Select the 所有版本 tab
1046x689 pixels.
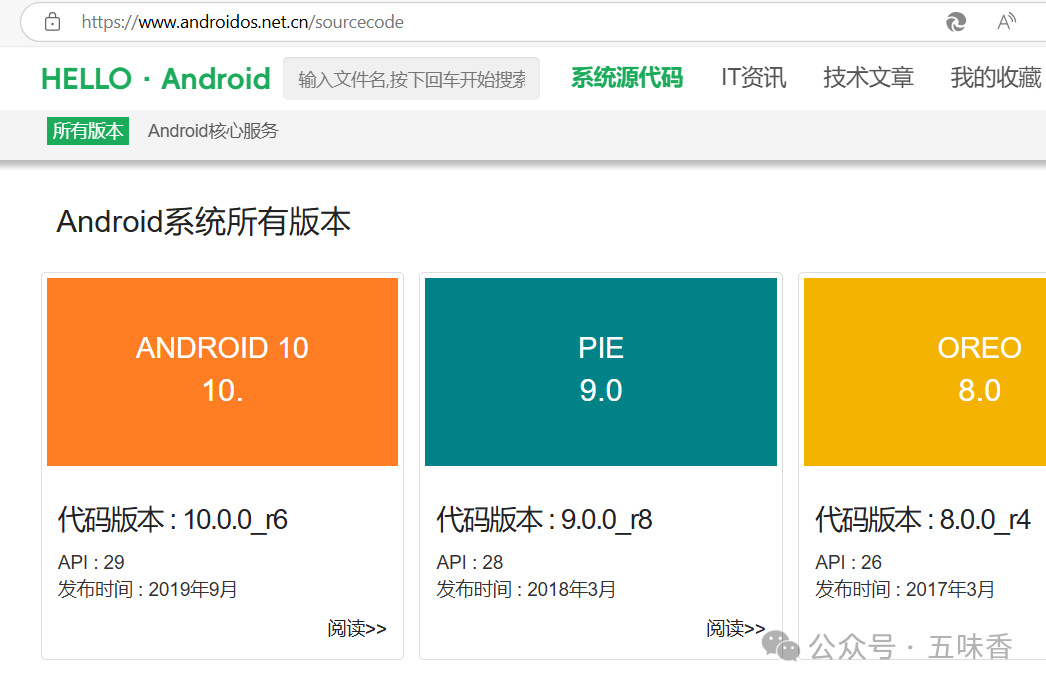tap(88, 131)
